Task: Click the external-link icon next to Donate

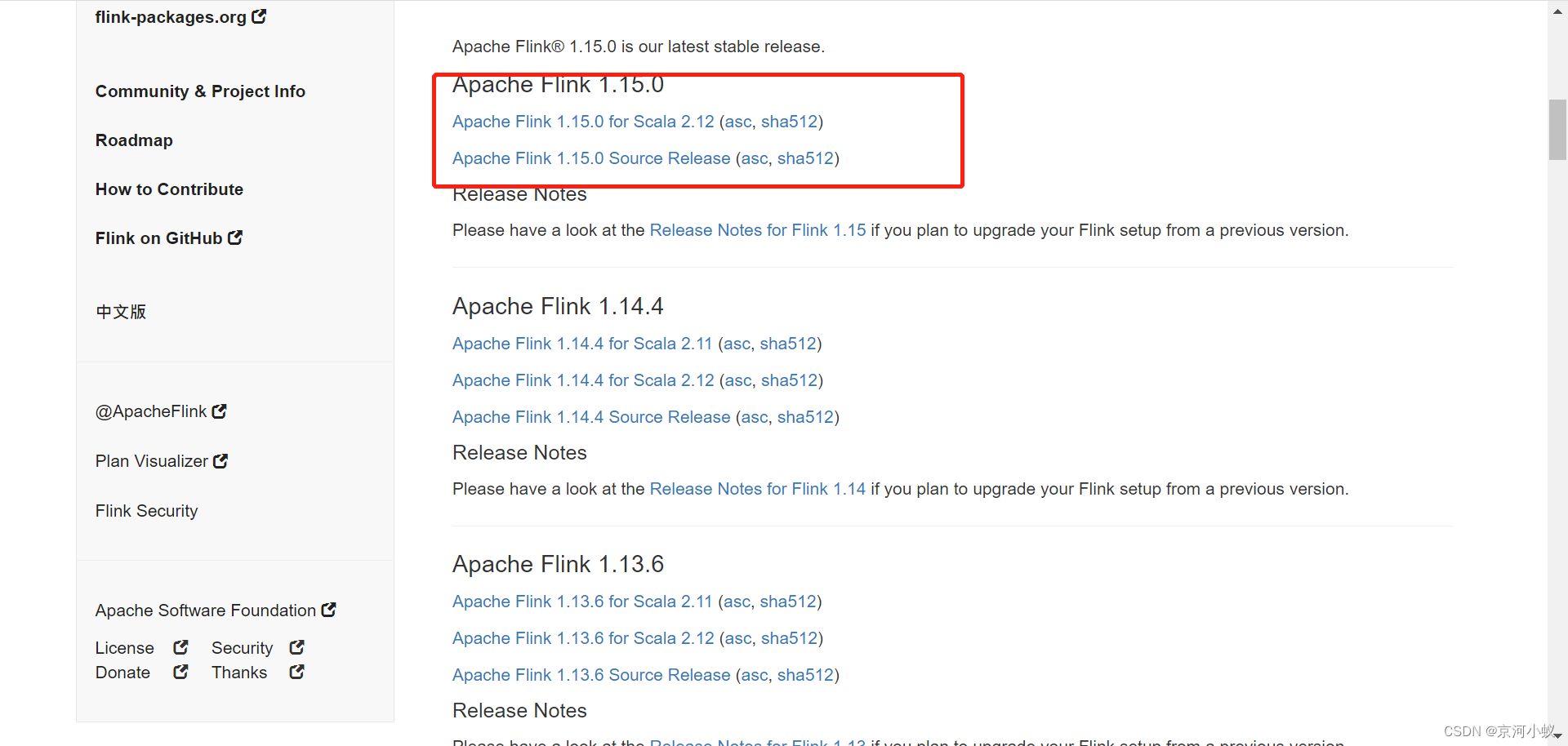Action: coord(180,672)
